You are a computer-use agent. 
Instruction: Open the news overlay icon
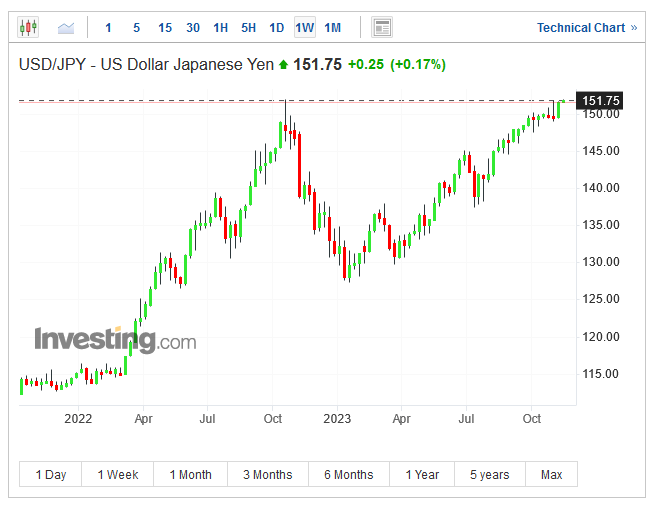pyautogui.click(x=381, y=27)
